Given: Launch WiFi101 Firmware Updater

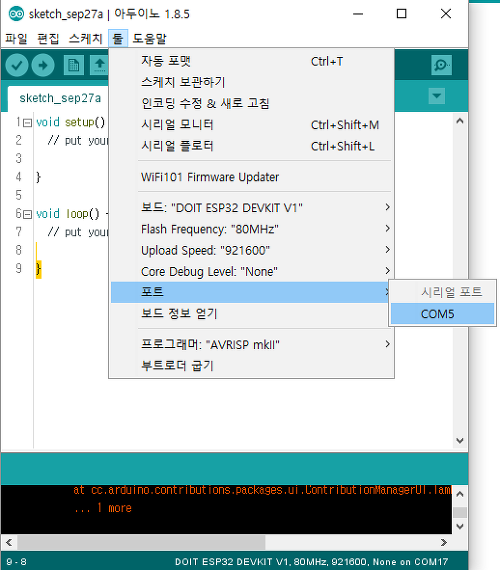Looking at the screenshot, I should tap(252, 177).
